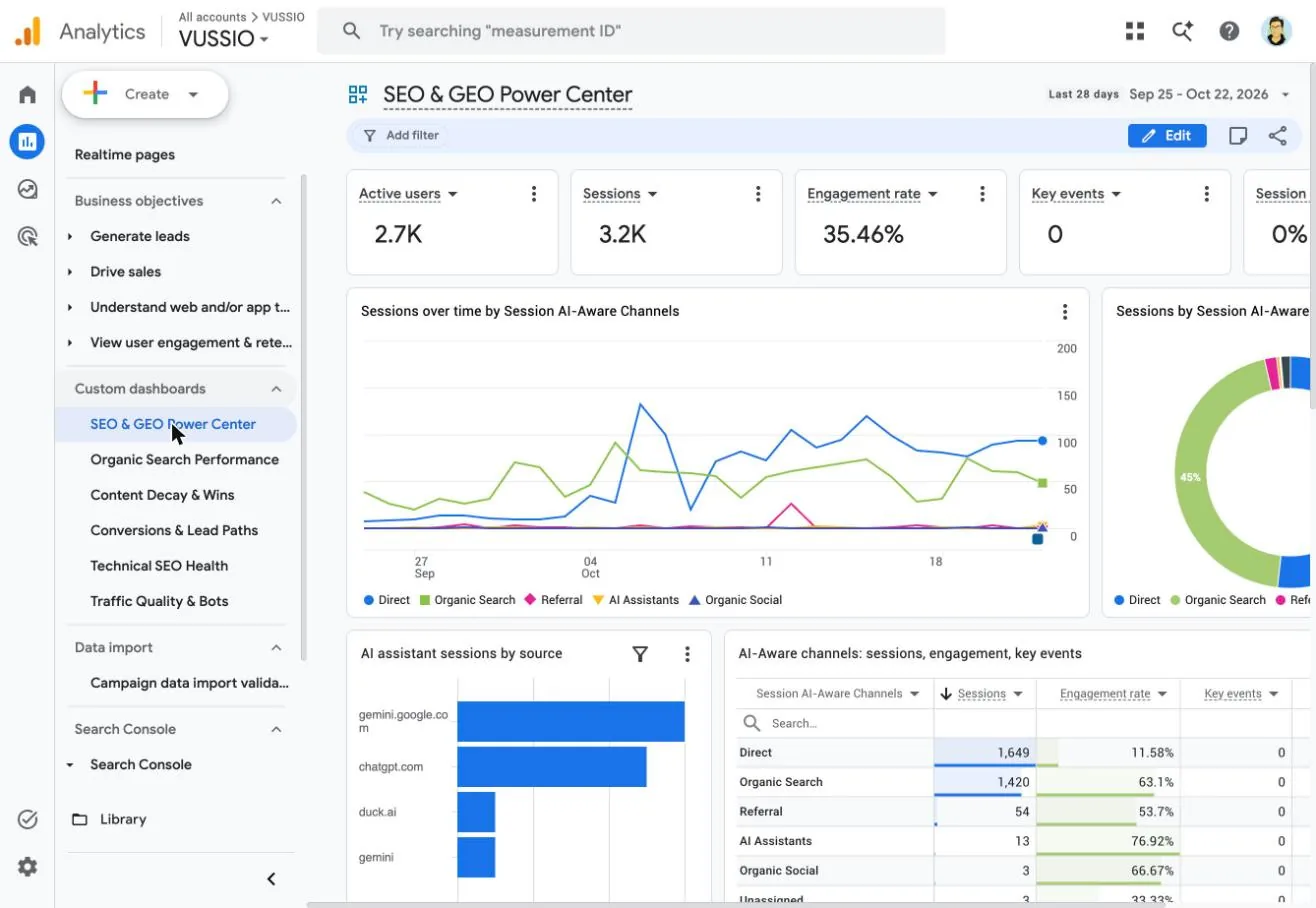Click the Add filter button
The image size is (1316, 908).
point(401,135)
